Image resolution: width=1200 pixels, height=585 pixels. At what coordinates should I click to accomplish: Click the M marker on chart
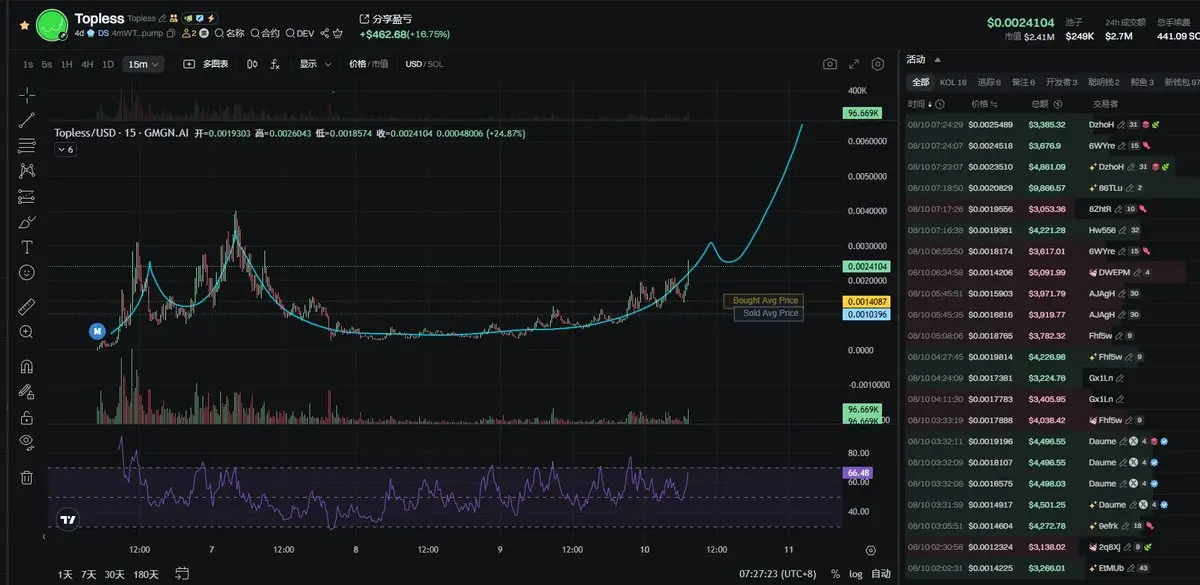pyautogui.click(x=97, y=331)
